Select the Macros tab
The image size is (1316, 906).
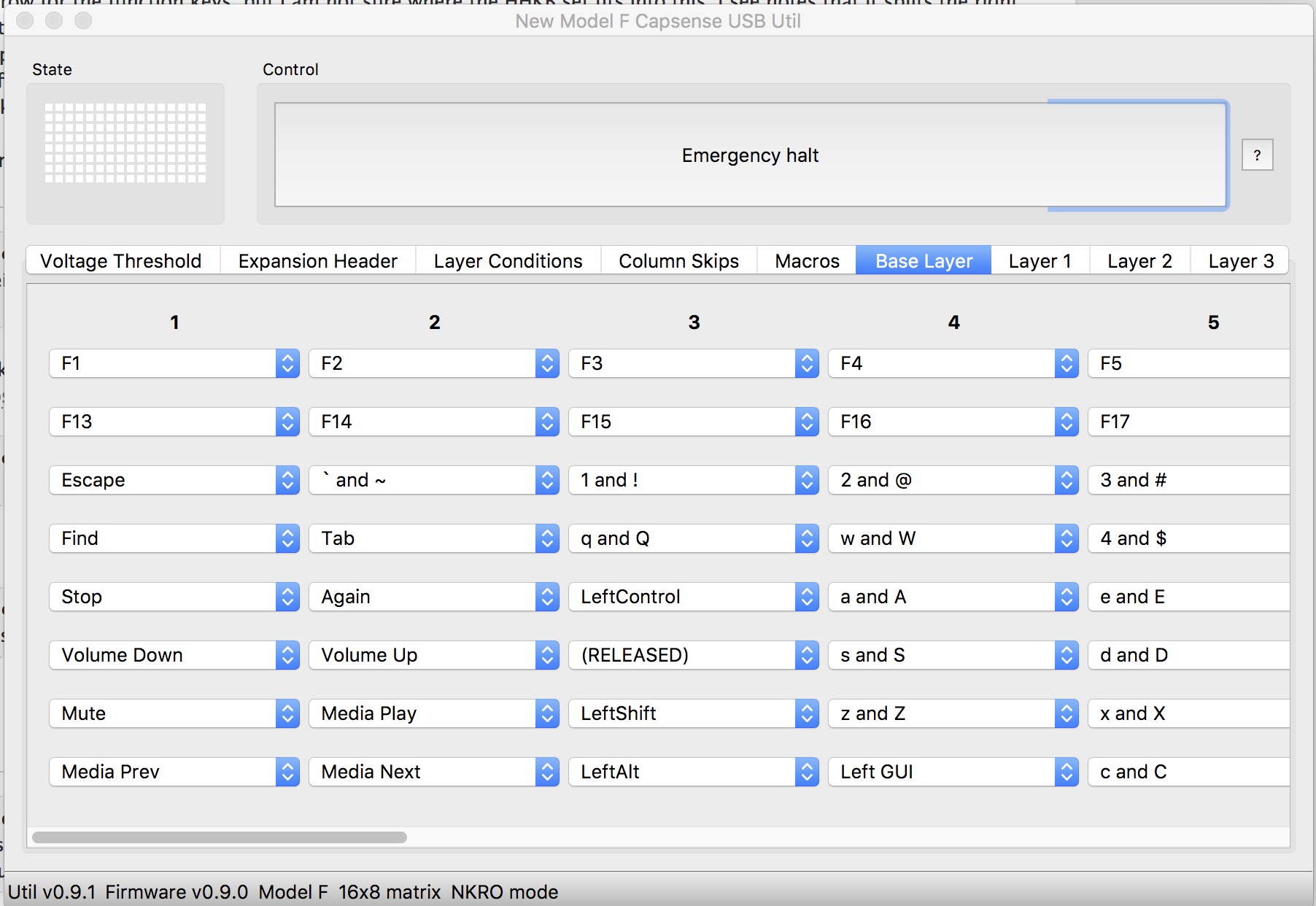[807, 261]
